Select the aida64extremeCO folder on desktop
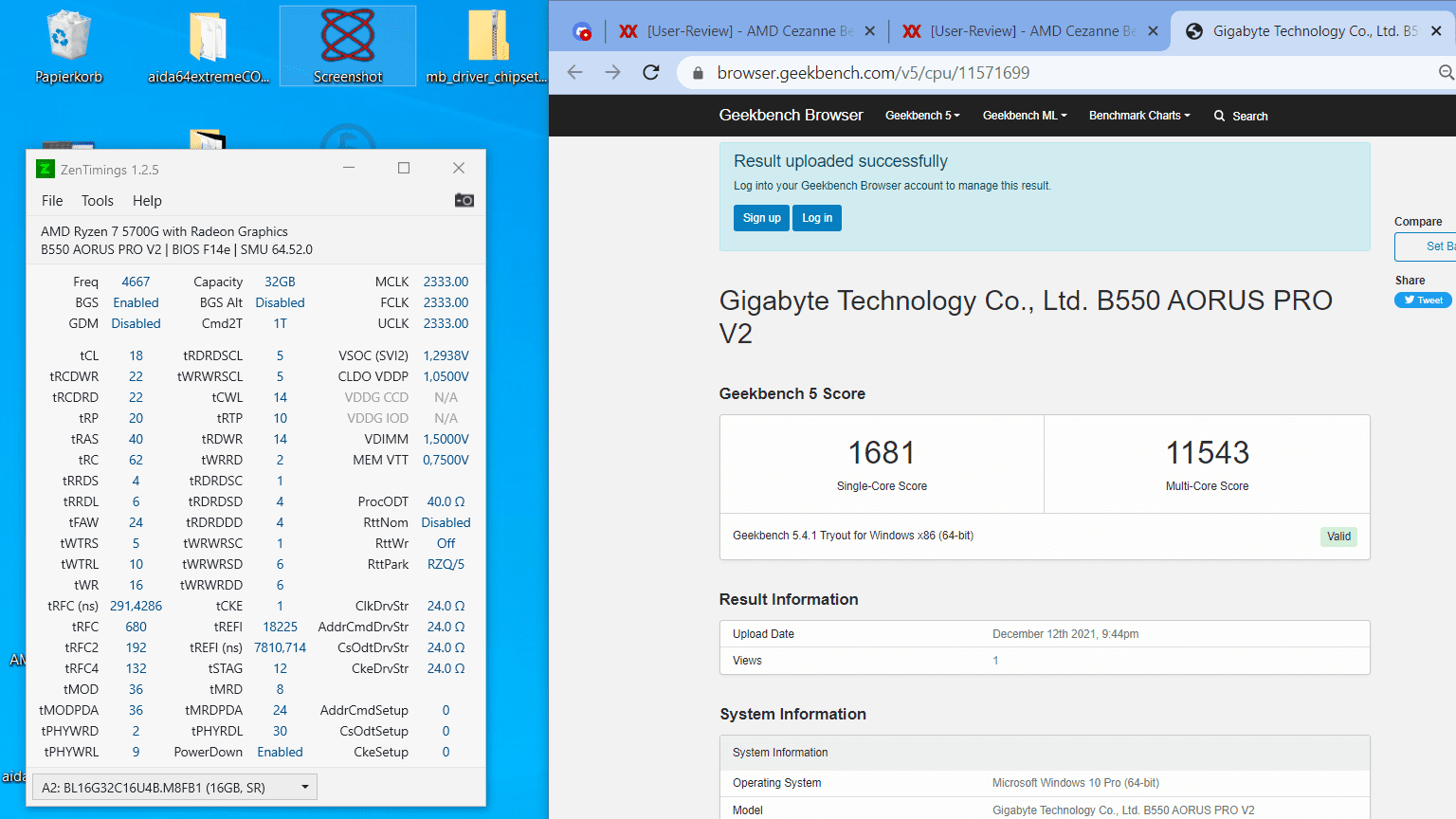1456x819 pixels. click(x=209, y=46)
